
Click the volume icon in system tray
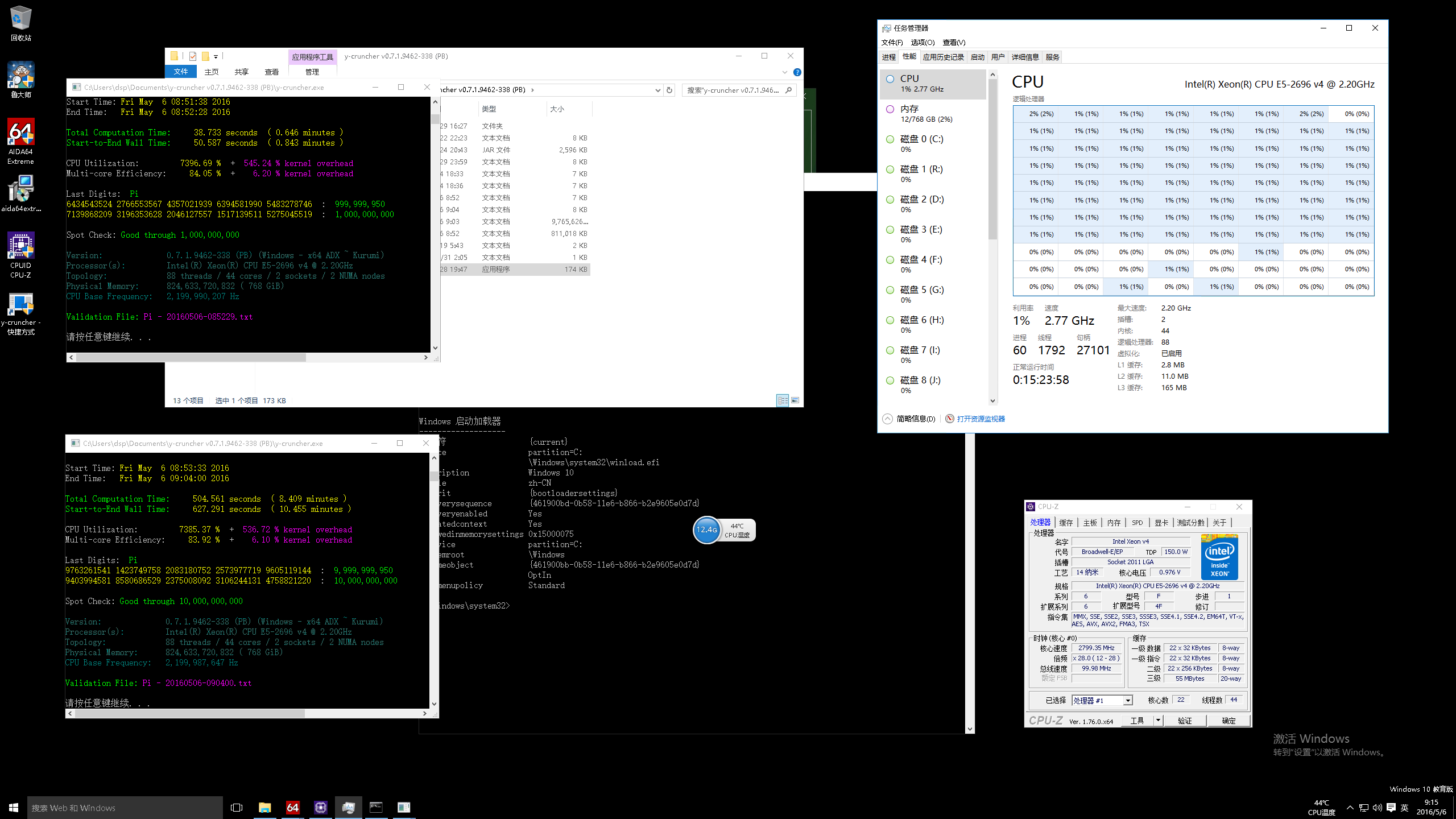coord(1377,808)
